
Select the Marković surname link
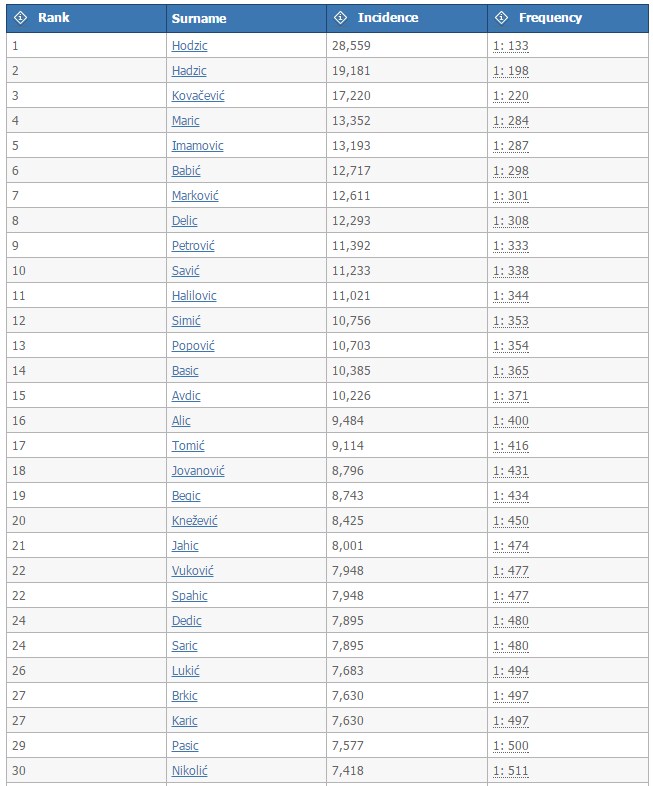[195, 196]
